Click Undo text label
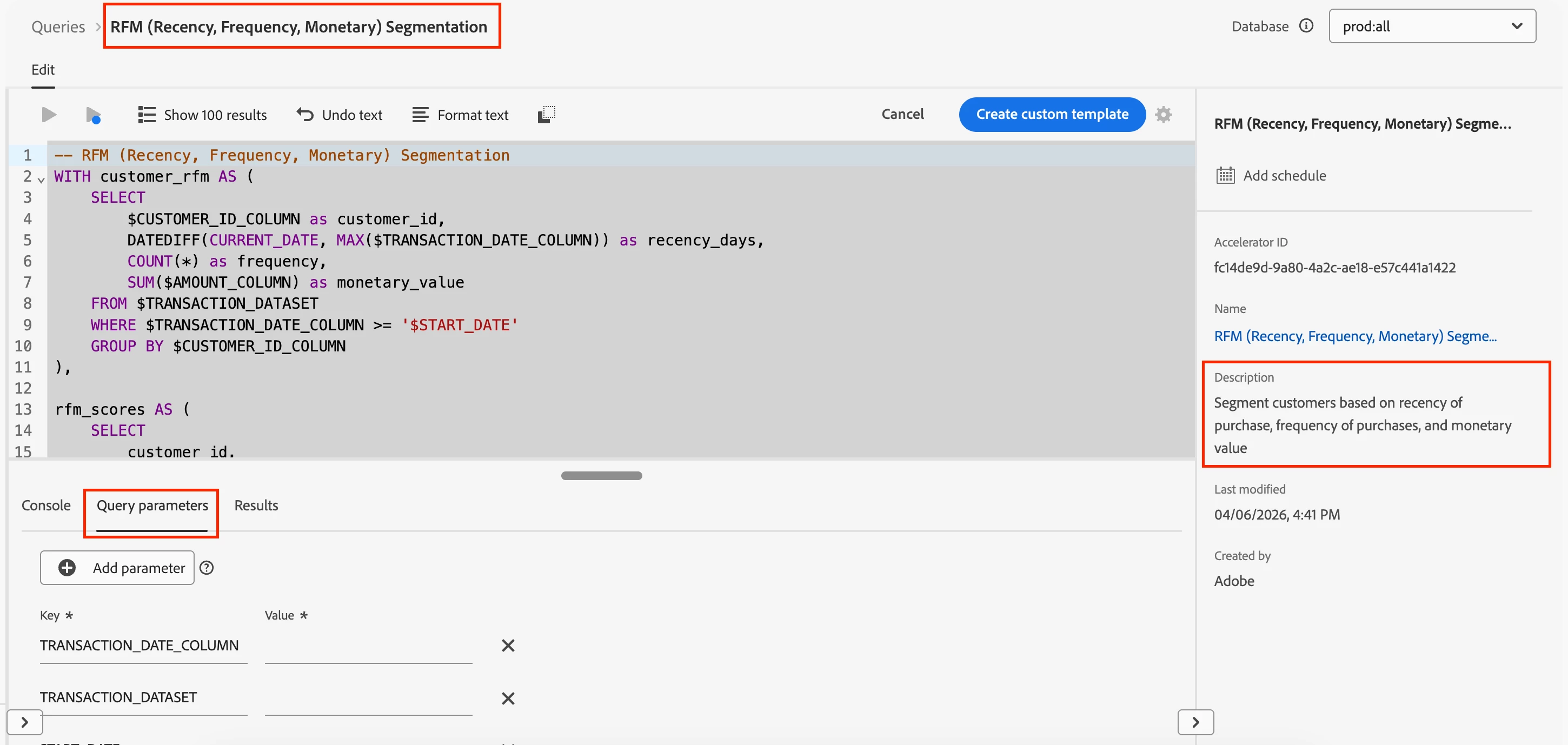This screenshot has height=745, width=1568. tap(352, 115)
